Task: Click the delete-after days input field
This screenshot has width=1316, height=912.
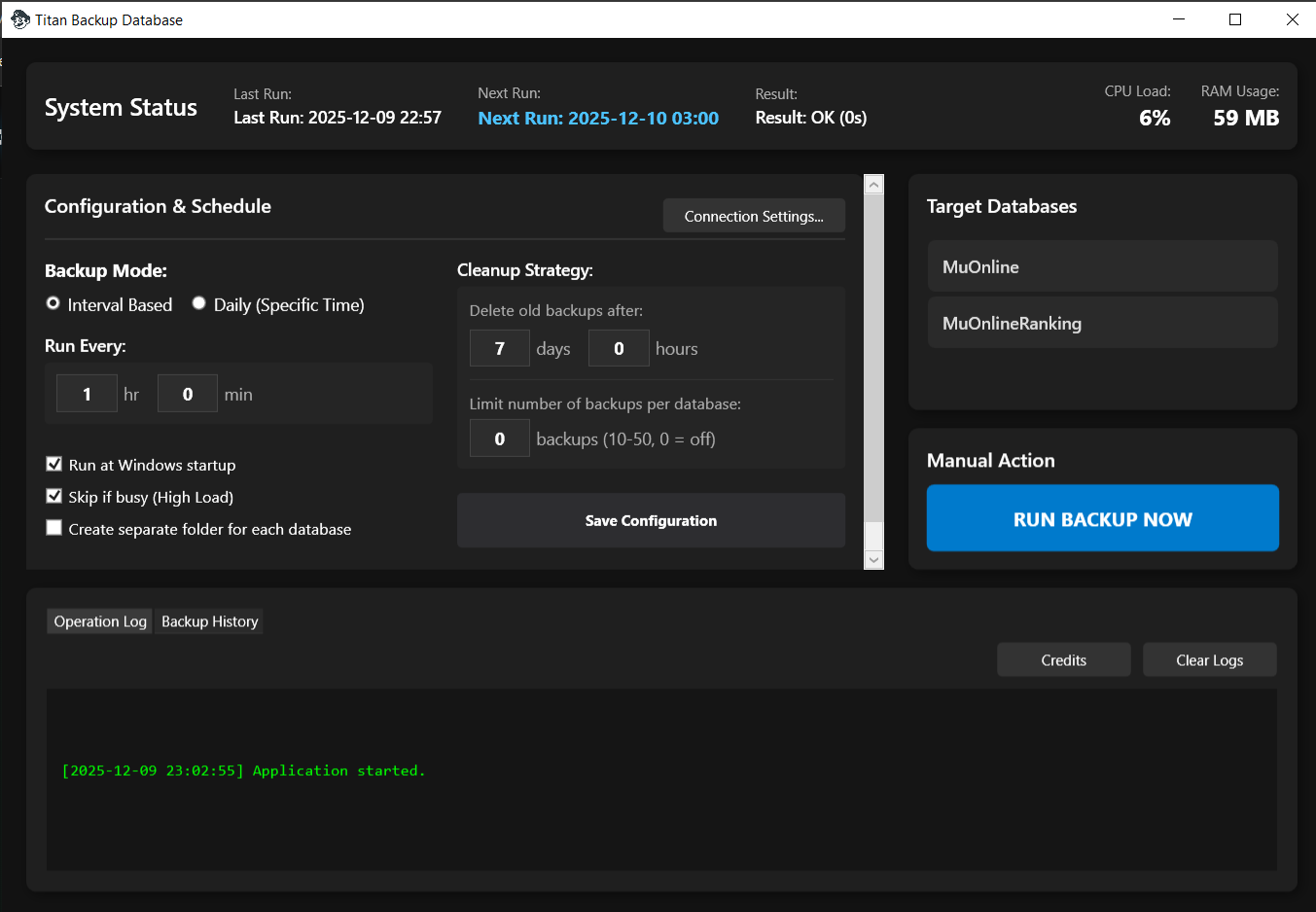Action: click(499, 348)
